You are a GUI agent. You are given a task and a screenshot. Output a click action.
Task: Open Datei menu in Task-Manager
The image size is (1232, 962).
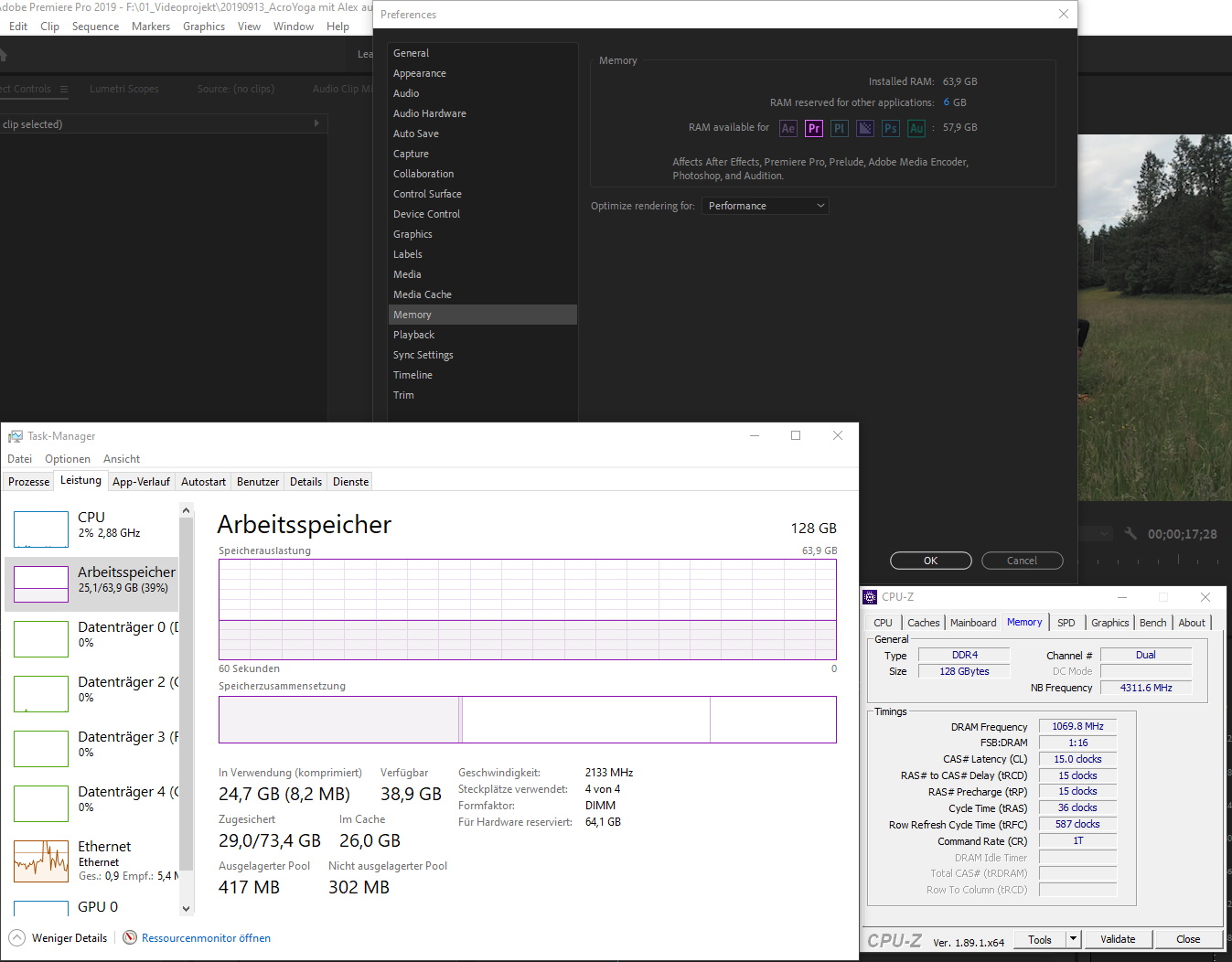(x=19, y=459)
